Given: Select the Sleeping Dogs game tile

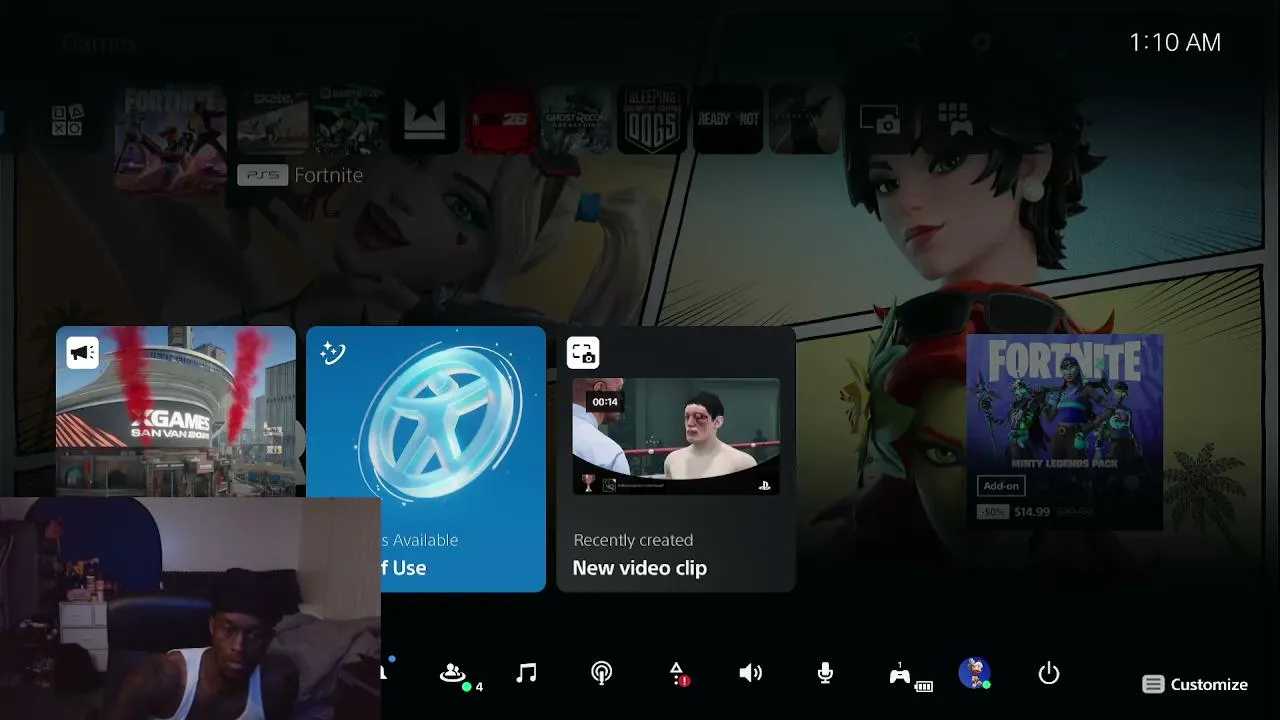Looking at the screenshot, I should 652,120.
